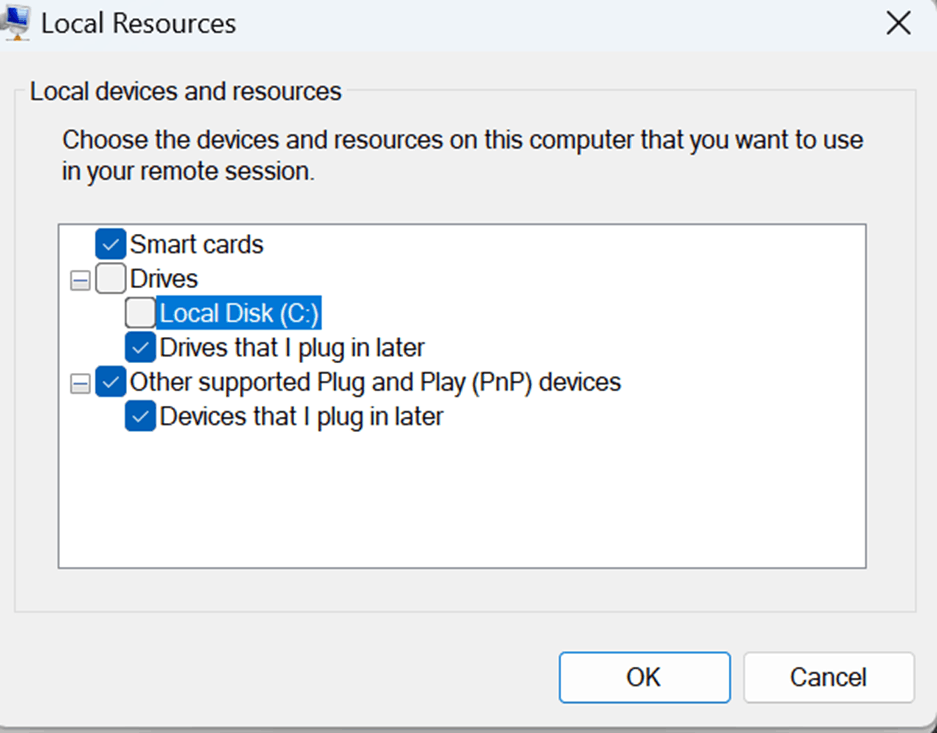Close the Local Resources dialog

point(898,24)
